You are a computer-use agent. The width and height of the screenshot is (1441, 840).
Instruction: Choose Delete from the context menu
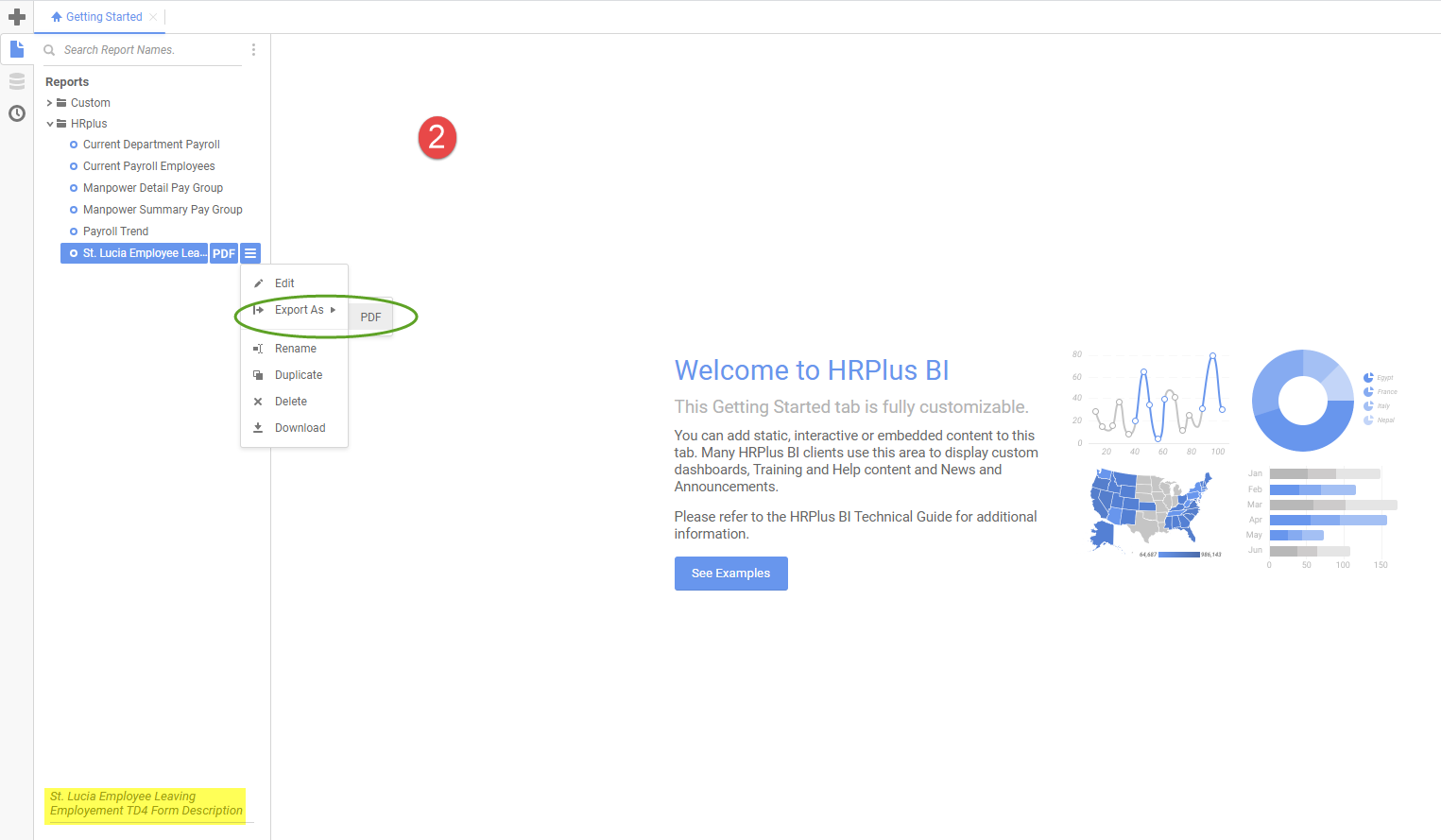295,402
